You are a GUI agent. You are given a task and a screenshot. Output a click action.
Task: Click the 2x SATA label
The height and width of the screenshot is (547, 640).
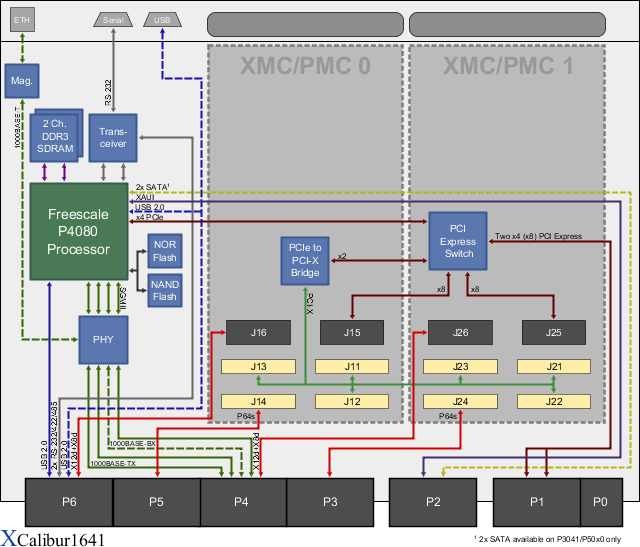click(x=153, y=187)
